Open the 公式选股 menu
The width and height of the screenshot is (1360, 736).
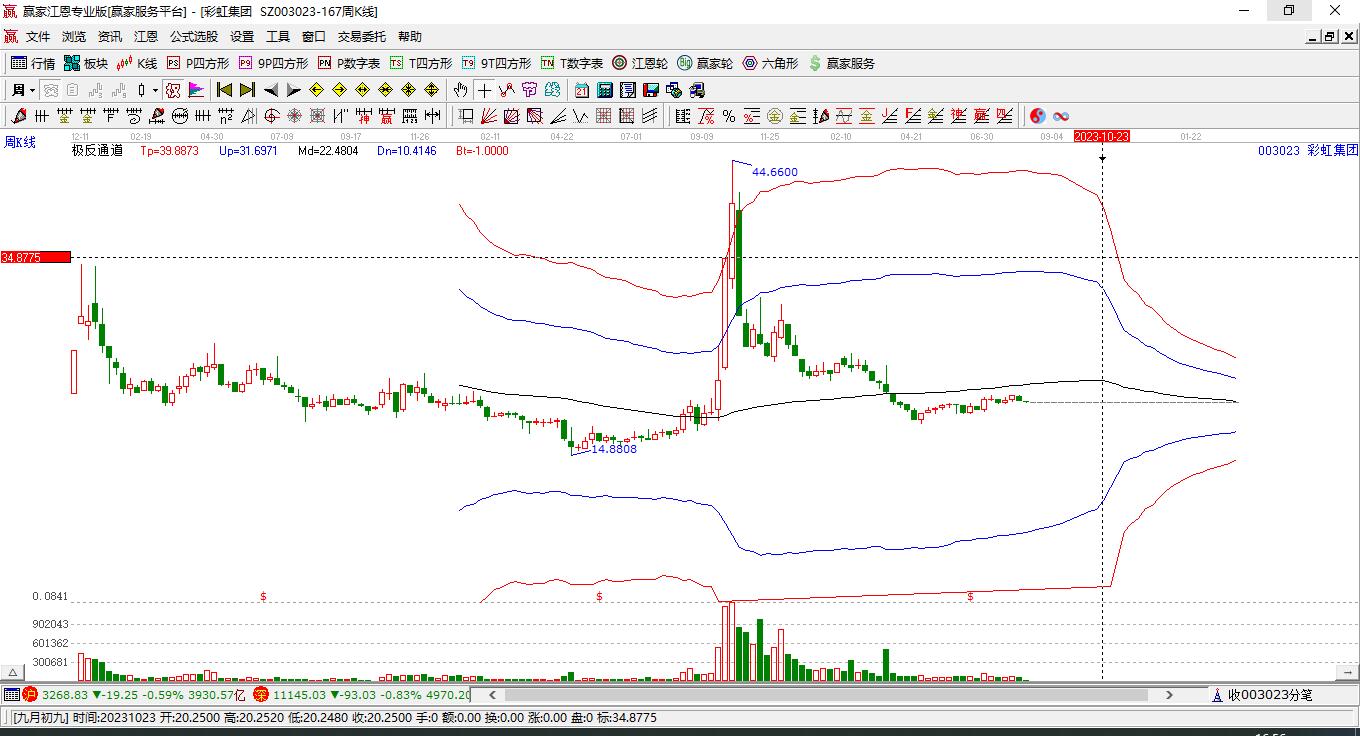194,37
